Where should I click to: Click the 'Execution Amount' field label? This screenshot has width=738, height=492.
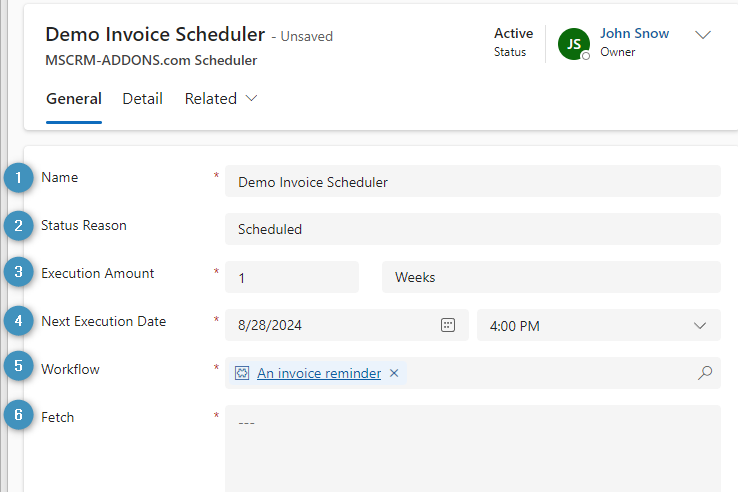(x=97, y=273)
